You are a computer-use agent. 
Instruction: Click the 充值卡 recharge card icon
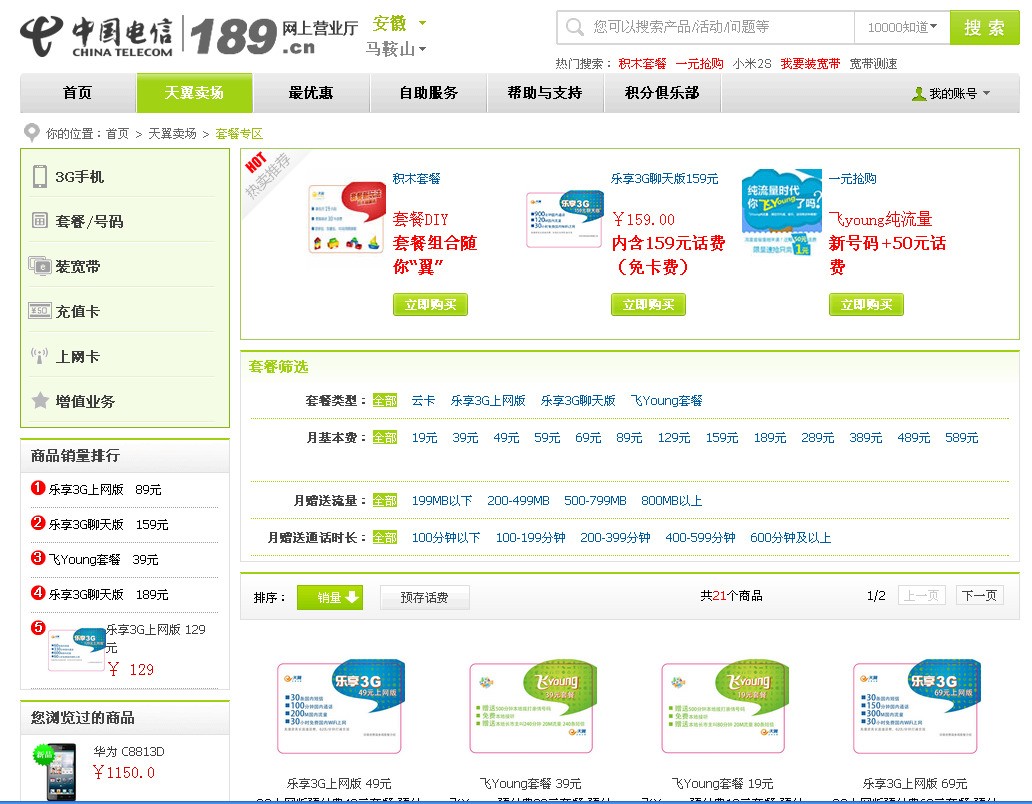[x=39, y=311]
